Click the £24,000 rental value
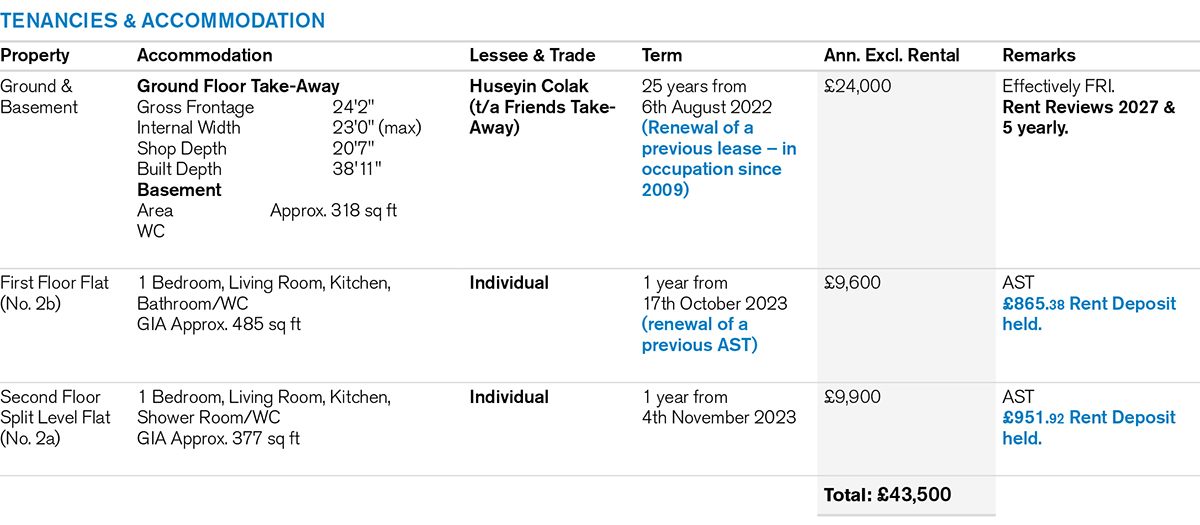 tap(857, 87)
